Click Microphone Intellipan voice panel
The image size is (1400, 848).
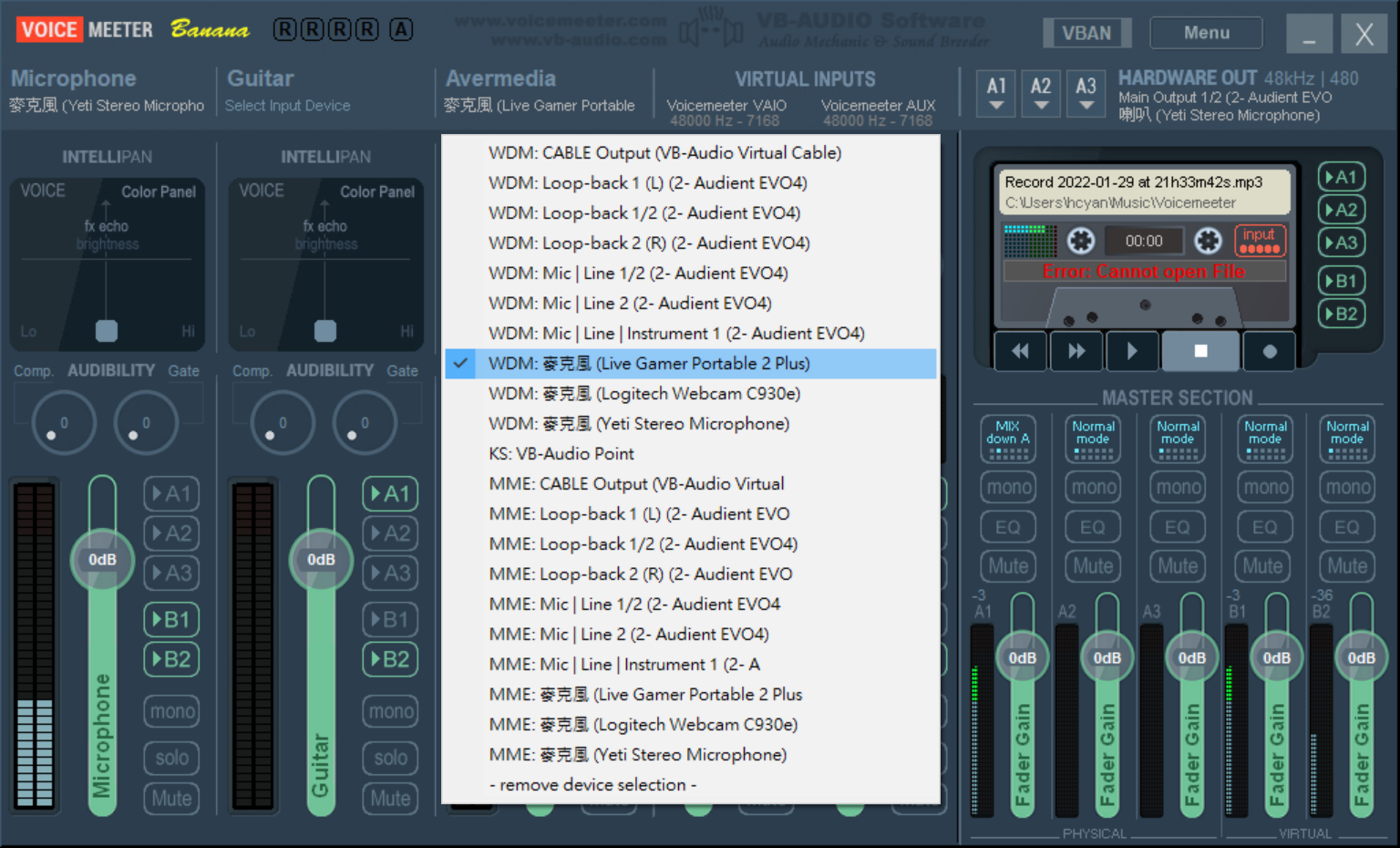tap(107, 264)
